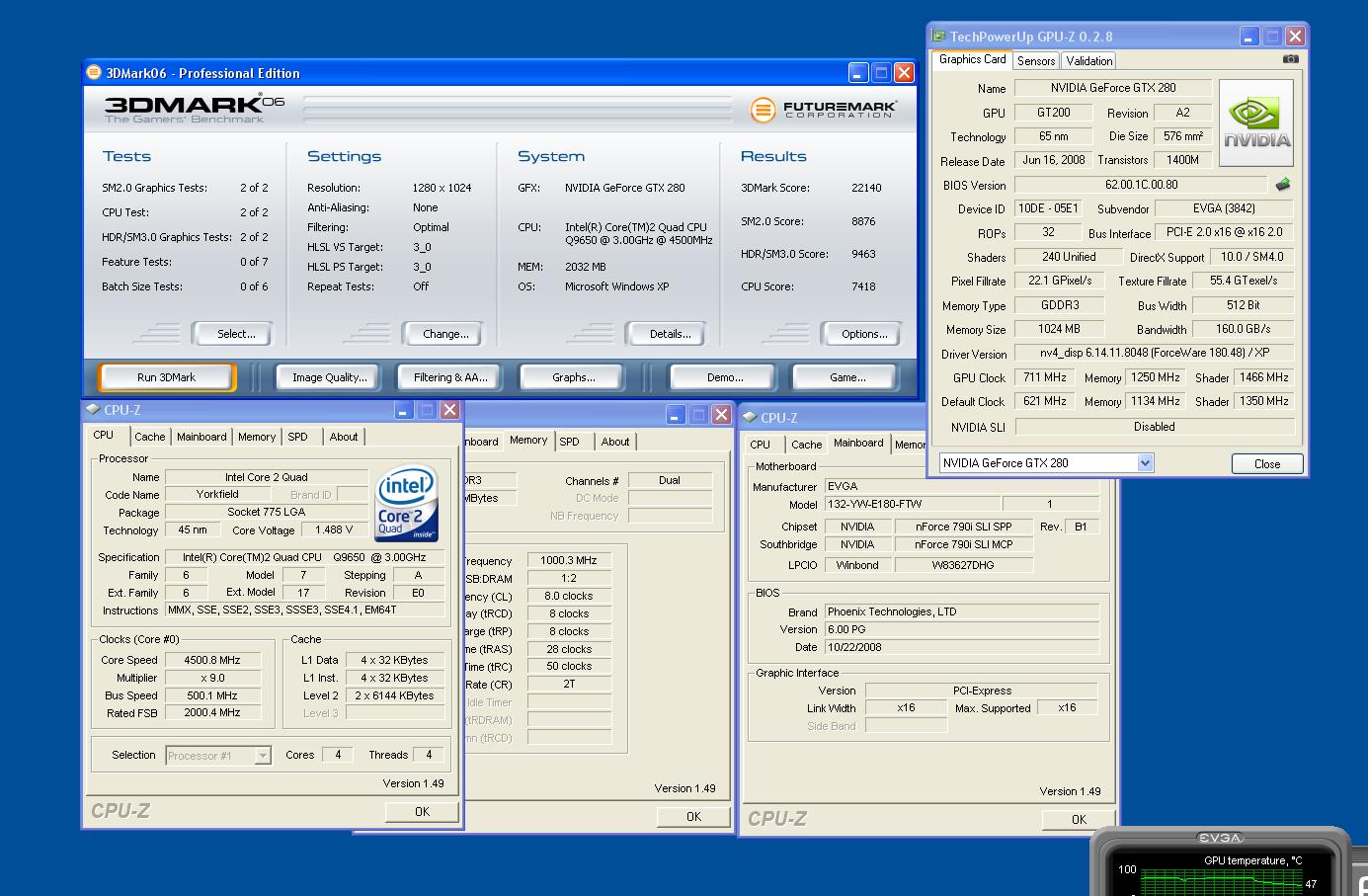The height and width of the screenshot is (896, 1368).
Task: Select the Cache tab in the CPU-Z window showing the Mainboard tab
Action: (x=807, y=445)
